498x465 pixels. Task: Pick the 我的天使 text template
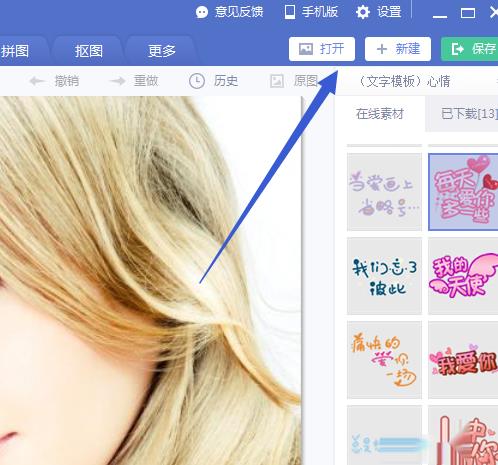pyautogui.click(x=463, y=276)
